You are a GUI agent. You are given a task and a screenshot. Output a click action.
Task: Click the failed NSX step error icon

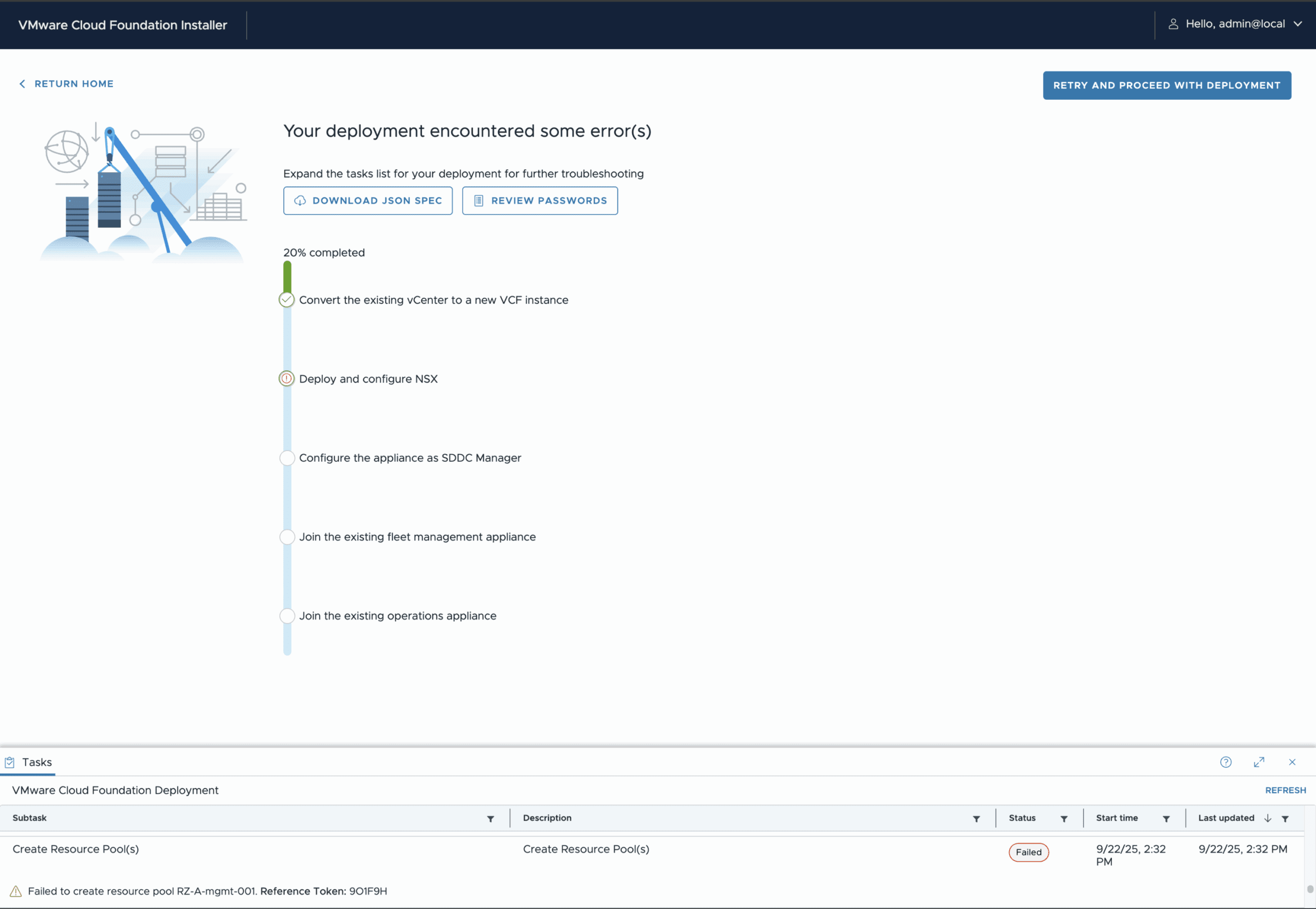[286, 379]
